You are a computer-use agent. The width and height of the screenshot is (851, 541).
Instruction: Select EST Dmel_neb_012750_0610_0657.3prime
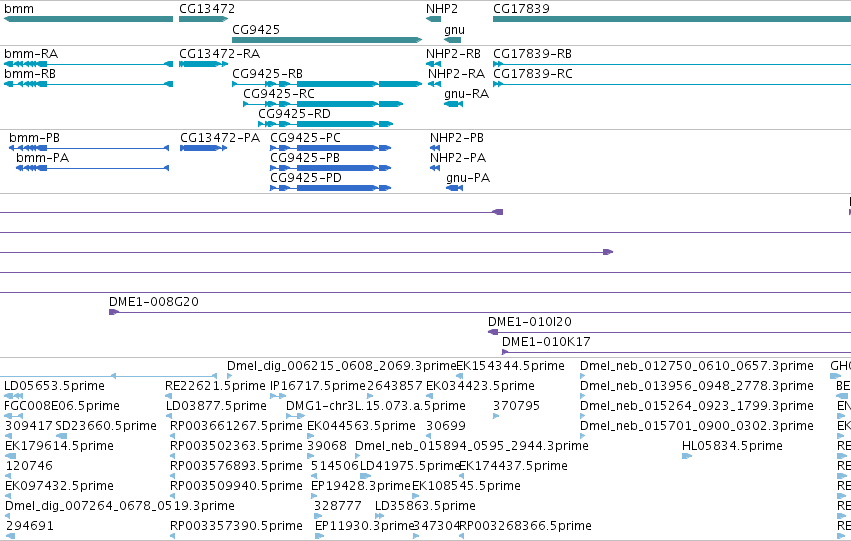583,376
